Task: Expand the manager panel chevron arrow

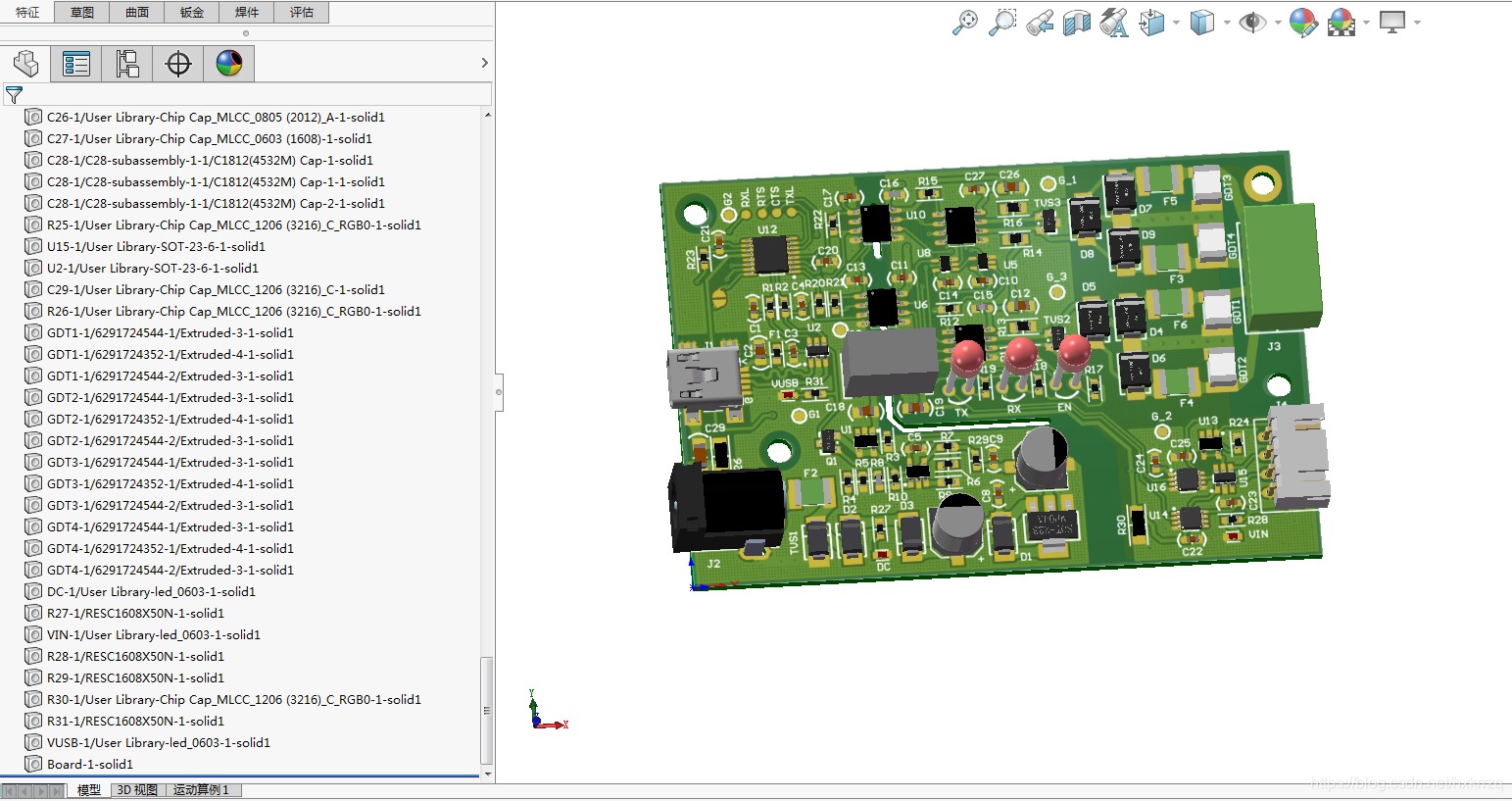Action: click(484, 63)
